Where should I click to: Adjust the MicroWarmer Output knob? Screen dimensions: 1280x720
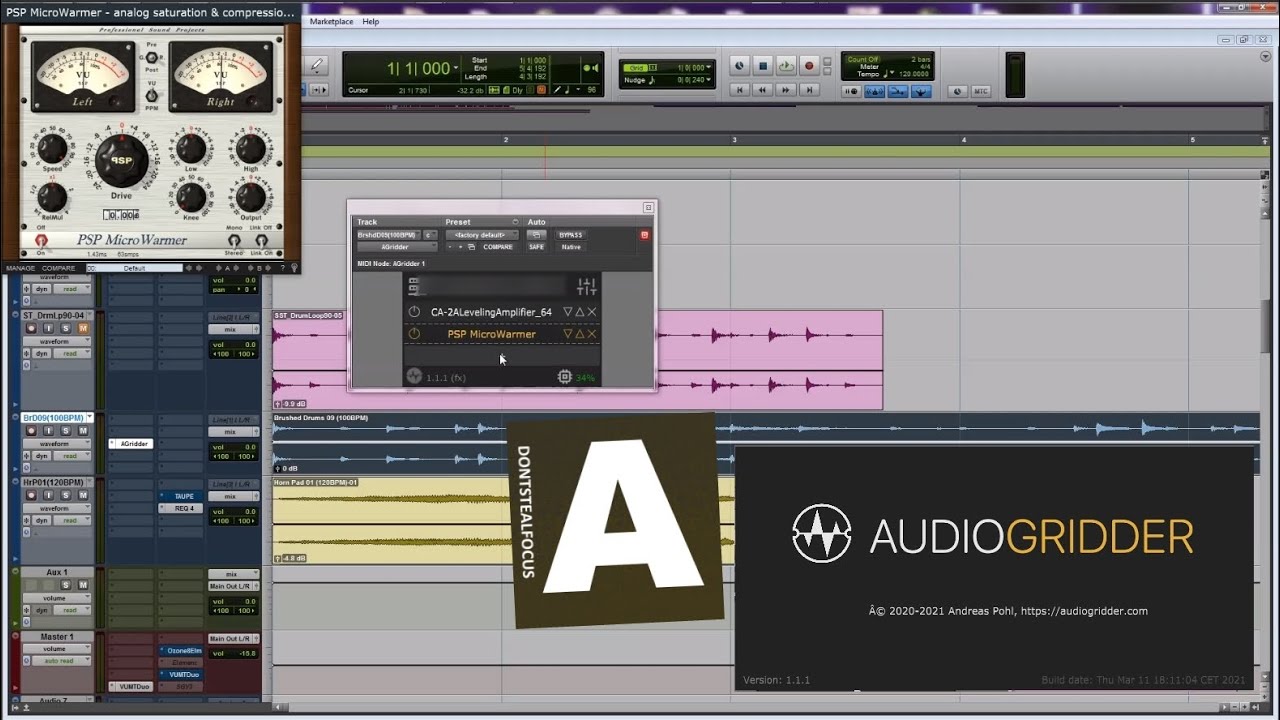point(250,196)
